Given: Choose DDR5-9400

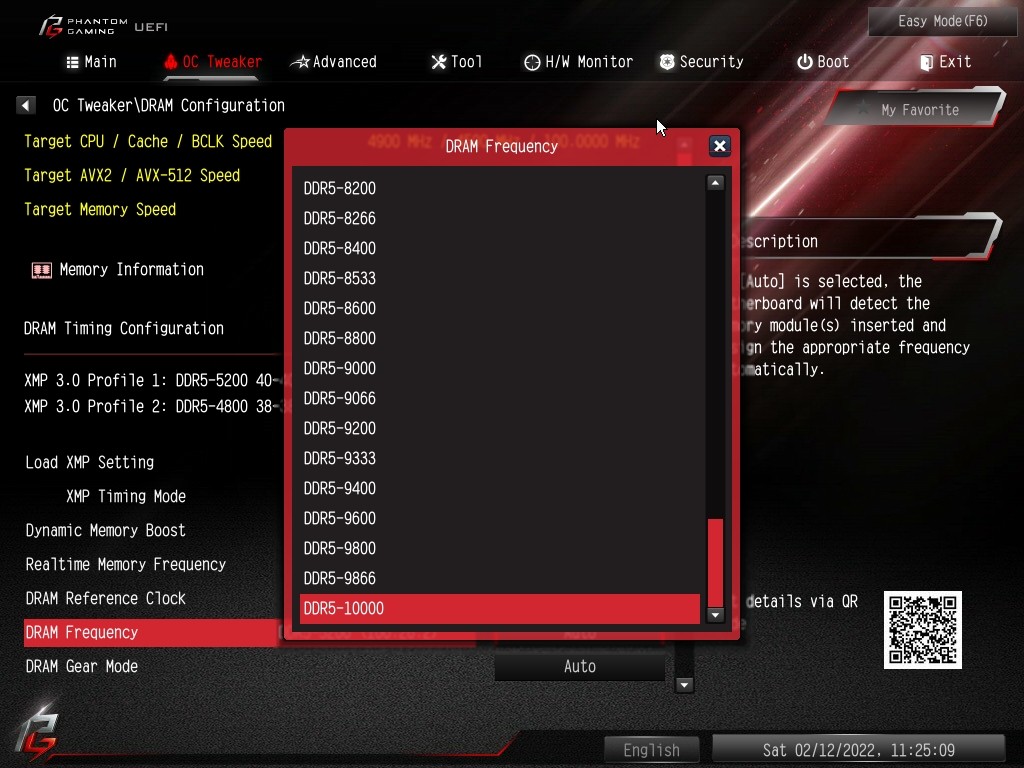Looking at the screenshot, I should tap(500, 488).
